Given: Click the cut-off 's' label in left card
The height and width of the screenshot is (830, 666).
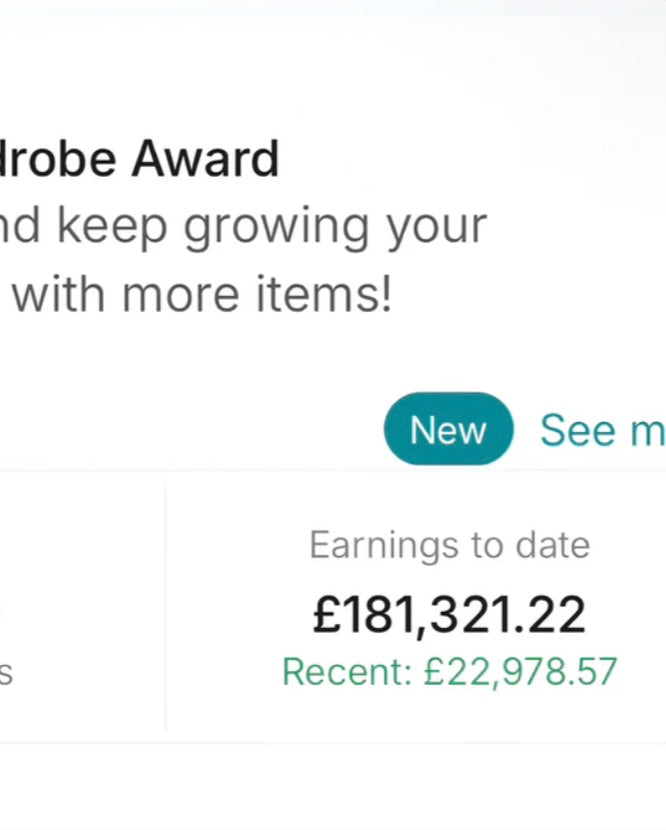Looking at the screenshot, I should [x=5, y=674].
